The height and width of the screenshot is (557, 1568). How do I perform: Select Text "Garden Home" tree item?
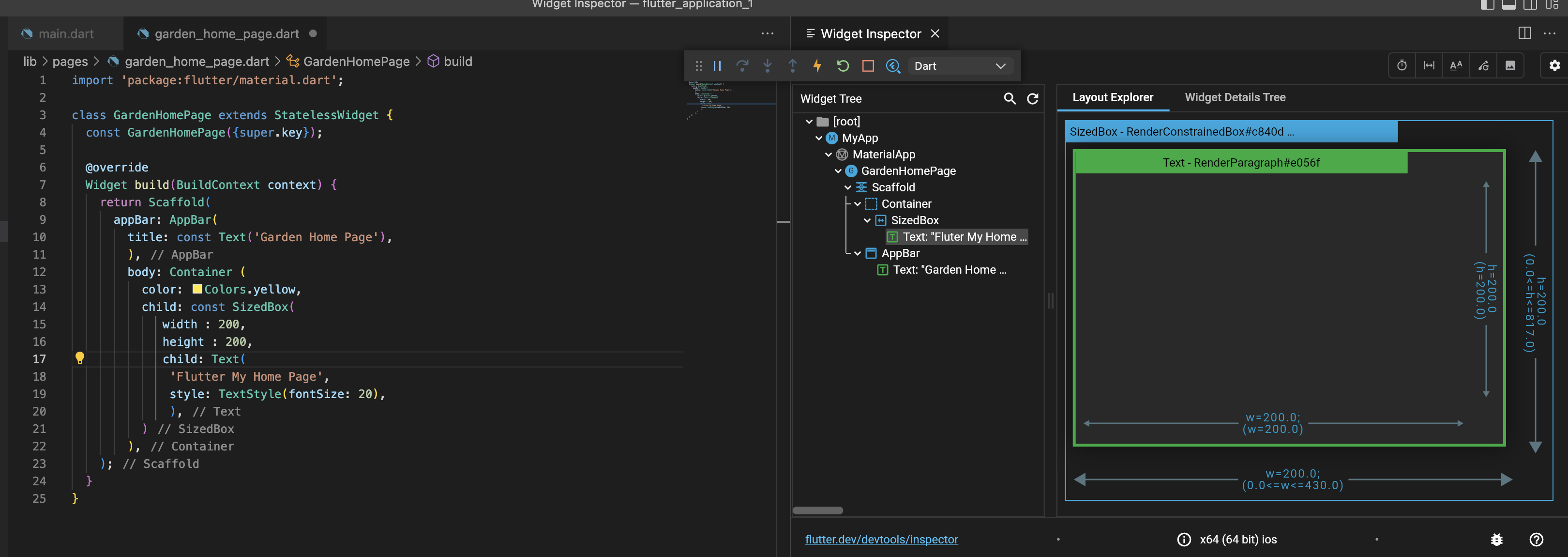coord(949,270)
